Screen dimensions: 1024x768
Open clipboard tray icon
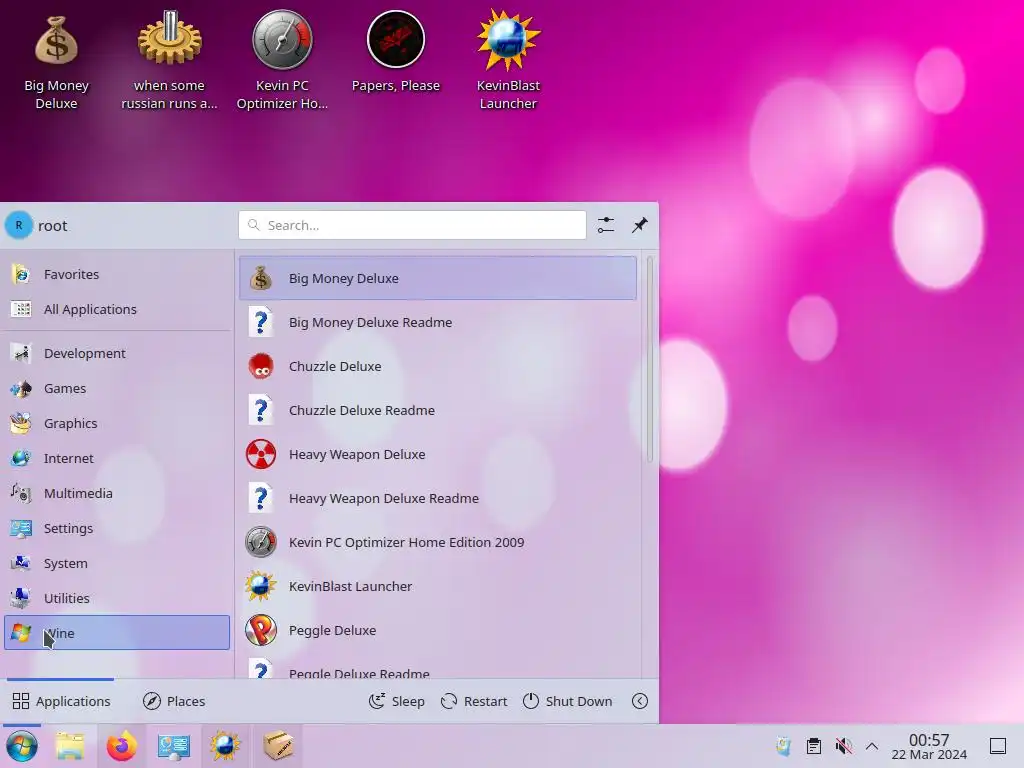click(x=814, y=746)
